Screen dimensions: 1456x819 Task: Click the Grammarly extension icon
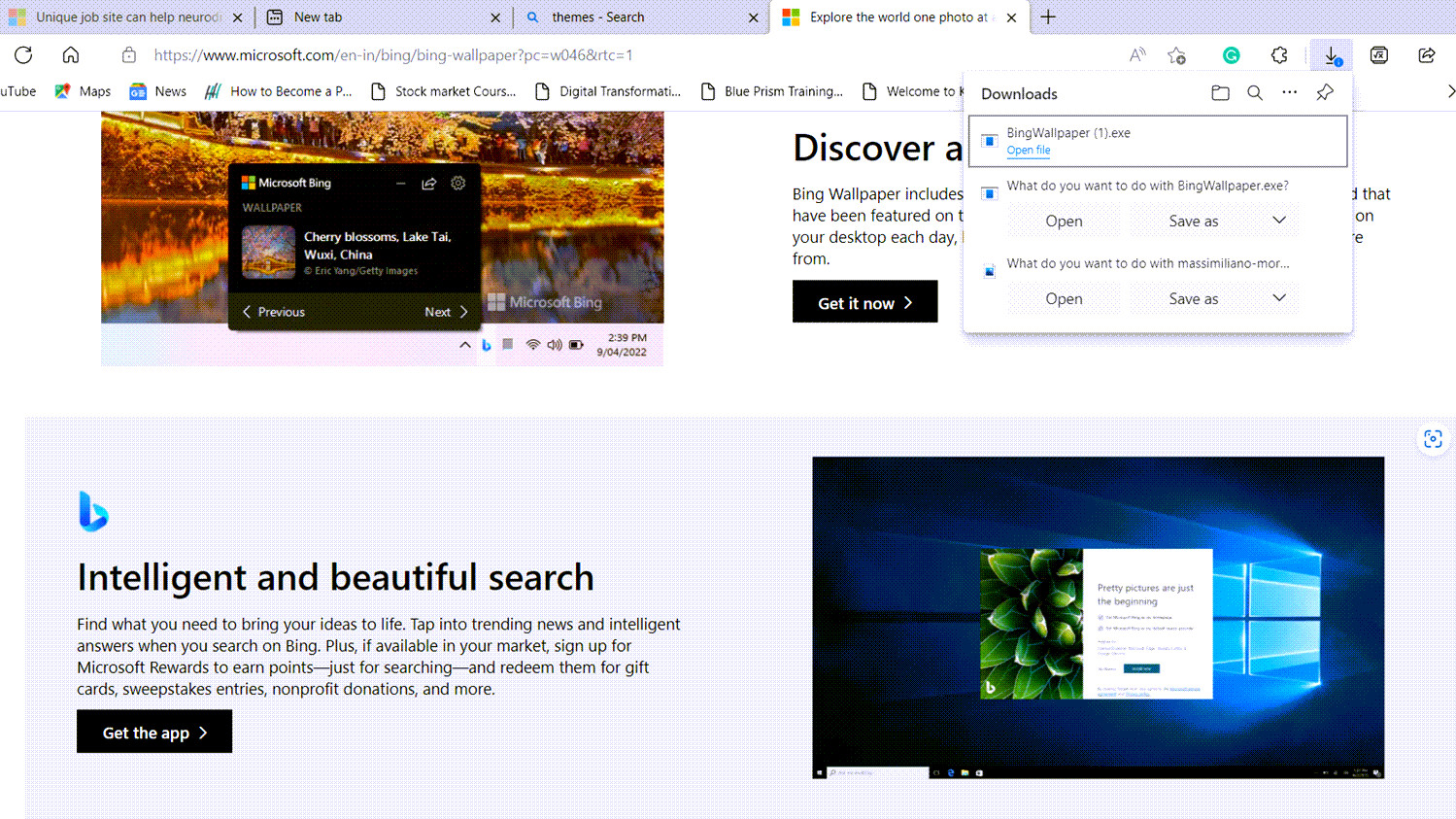point(1231,55)
